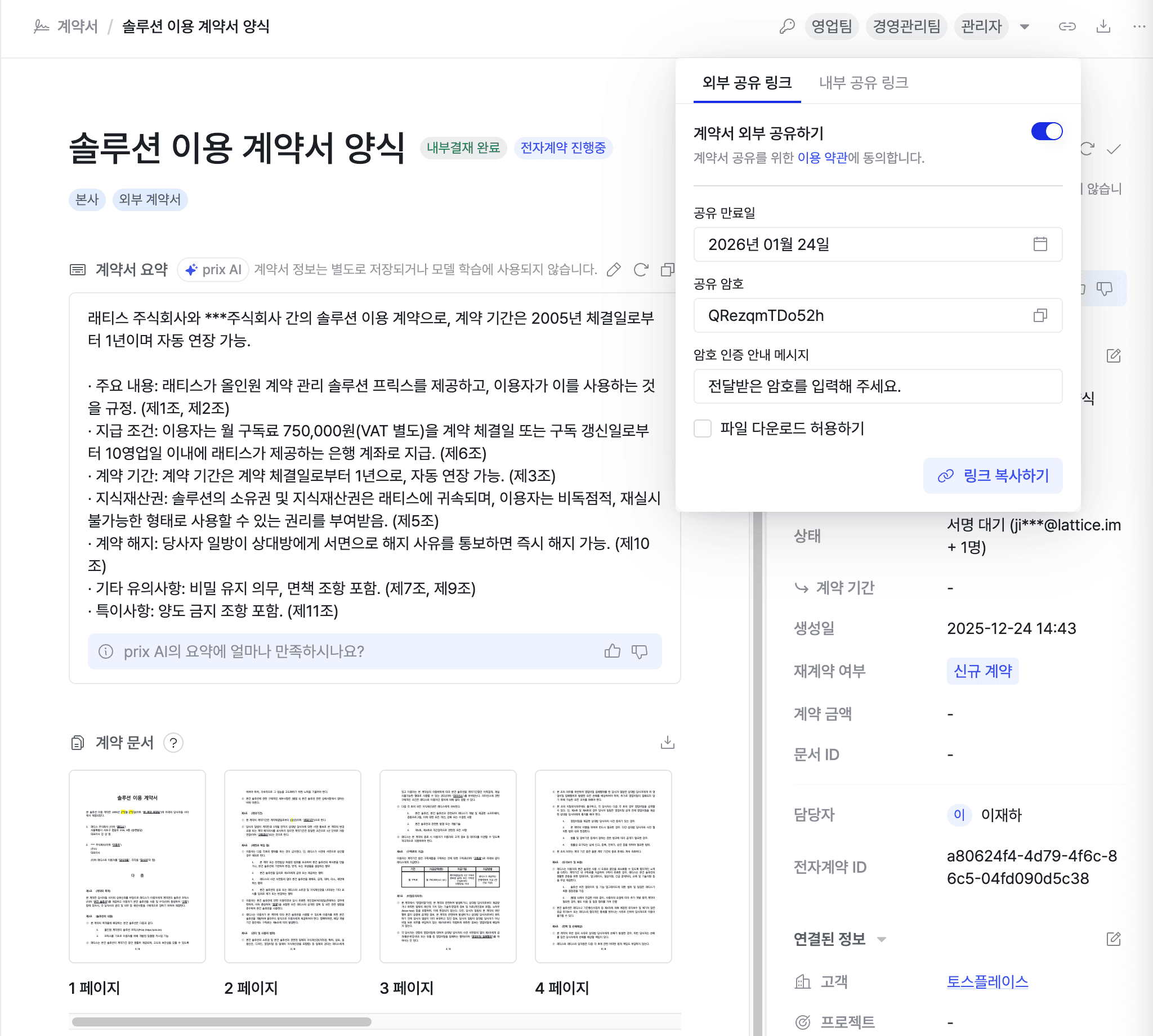Image resolution: width=1153 pixels, height=1036 pixels.
Task: Switch to 내부 공유 링크 tab
Action: (x=862, y=83)
